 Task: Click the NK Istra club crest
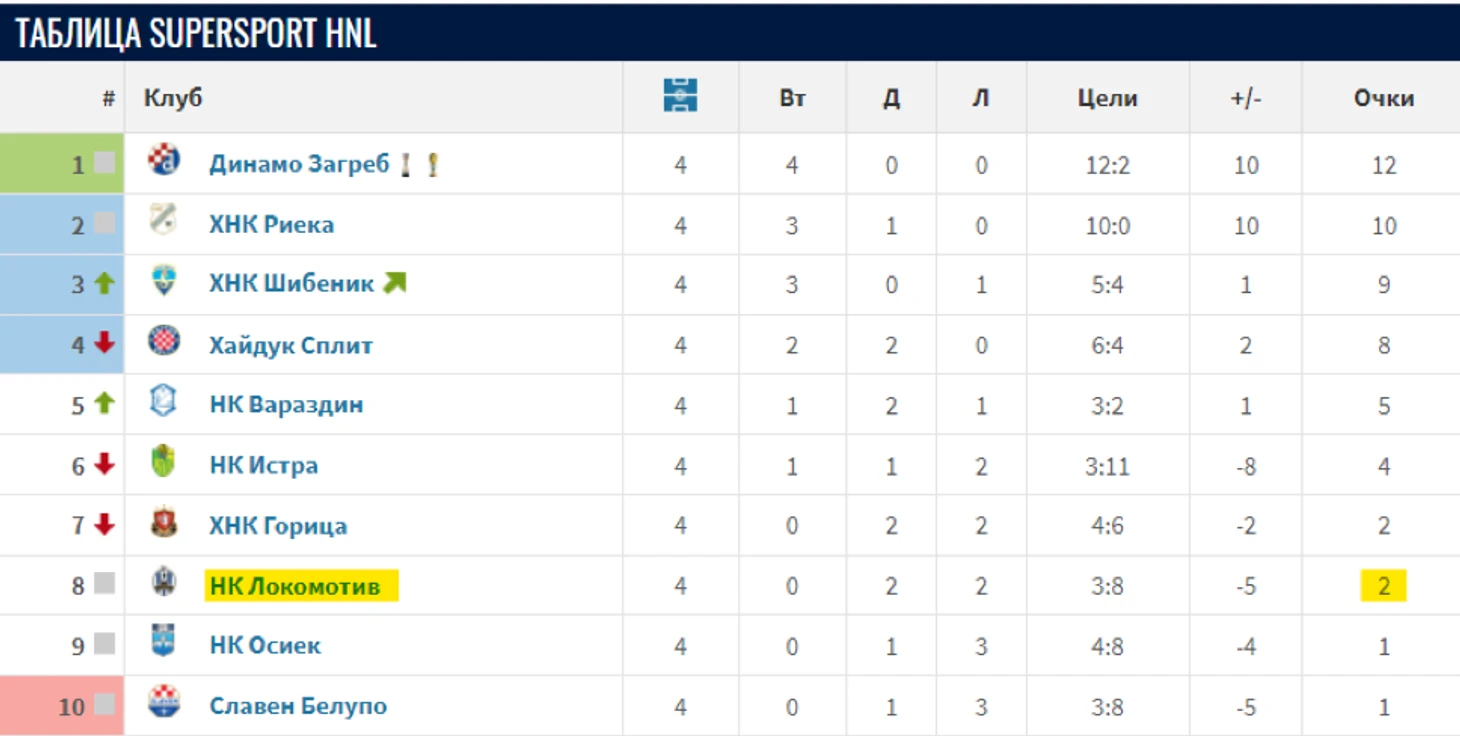[x=164, y=462]
